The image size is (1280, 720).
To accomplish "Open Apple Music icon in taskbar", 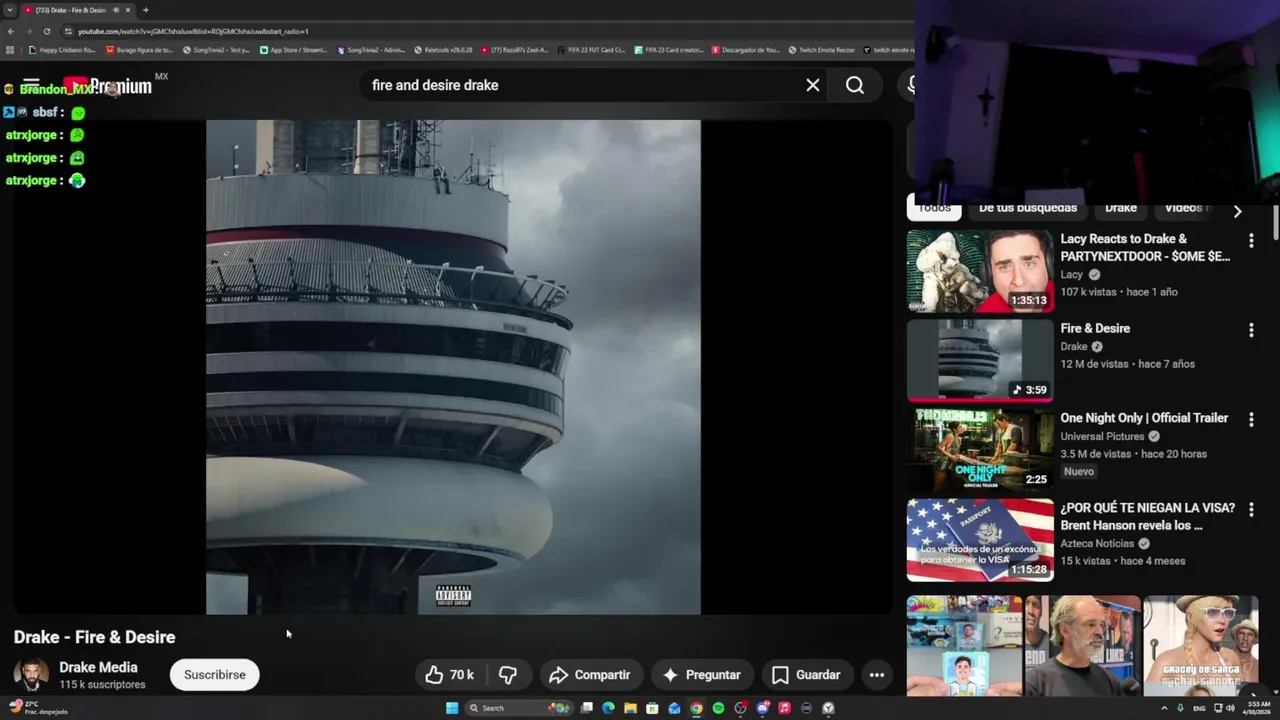I will (784, 708).
